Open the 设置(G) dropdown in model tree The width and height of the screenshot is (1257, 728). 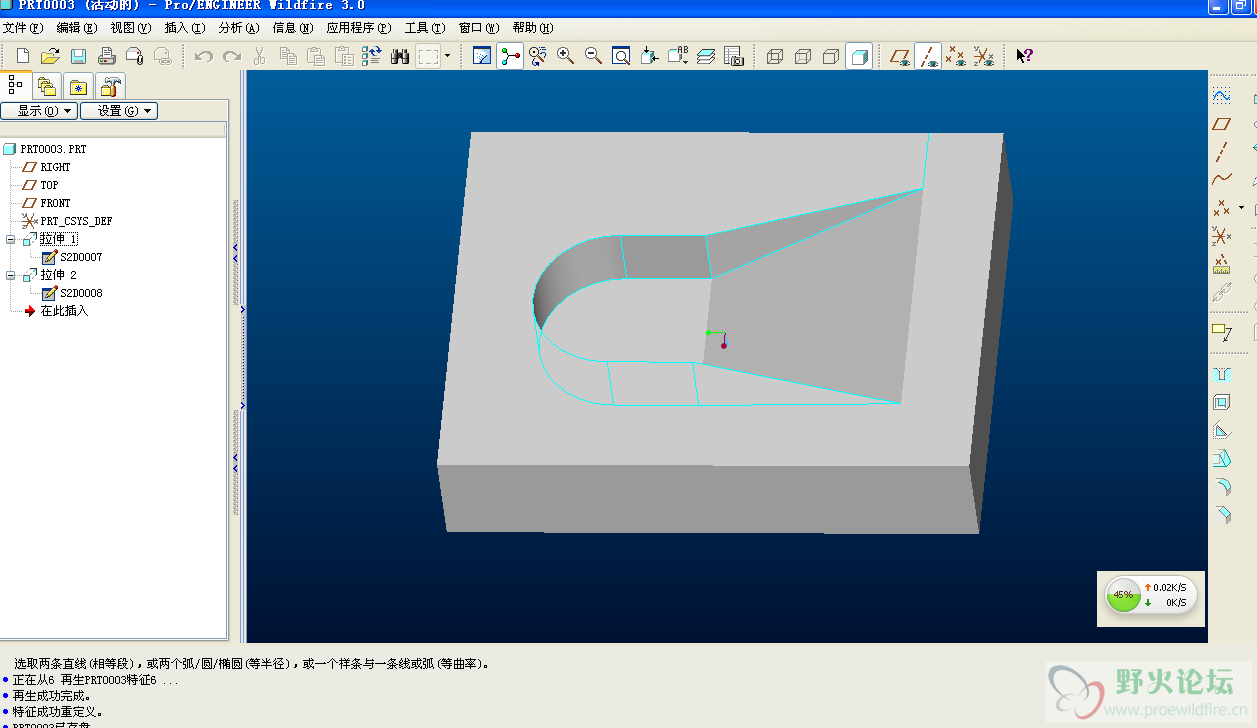coord(119,111)
